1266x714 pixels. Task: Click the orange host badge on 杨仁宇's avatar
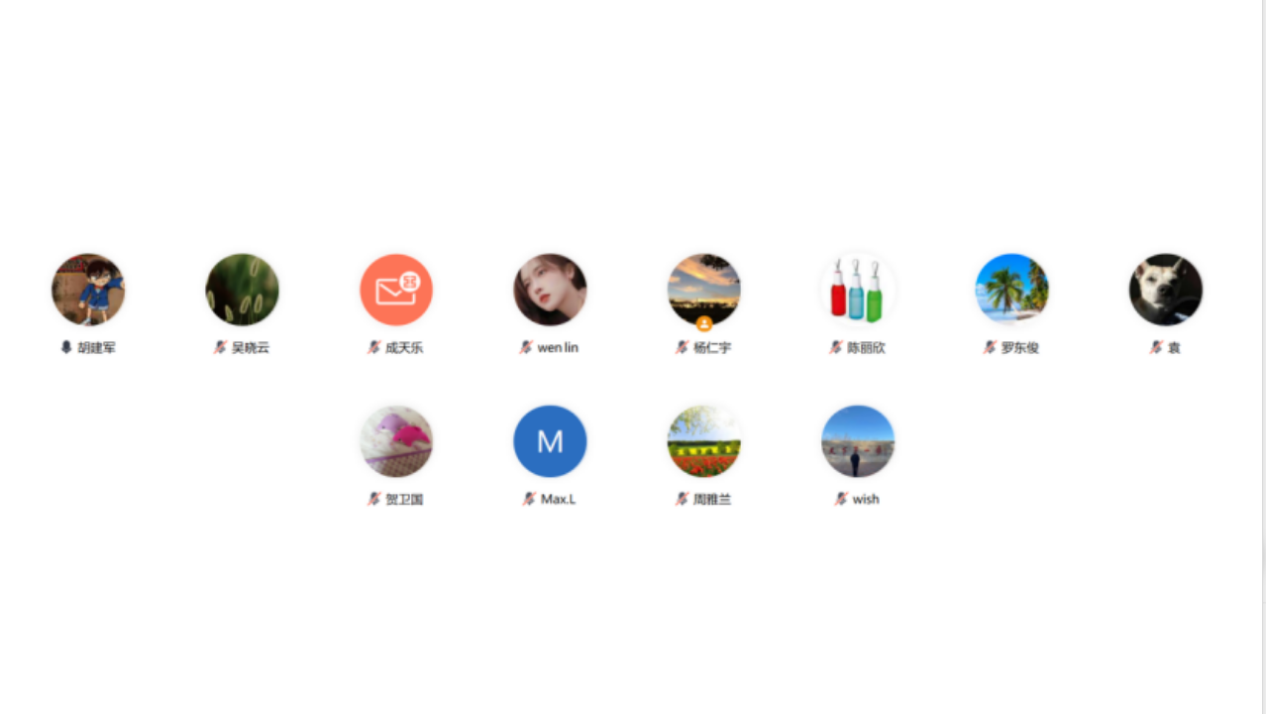coord(704,323)
